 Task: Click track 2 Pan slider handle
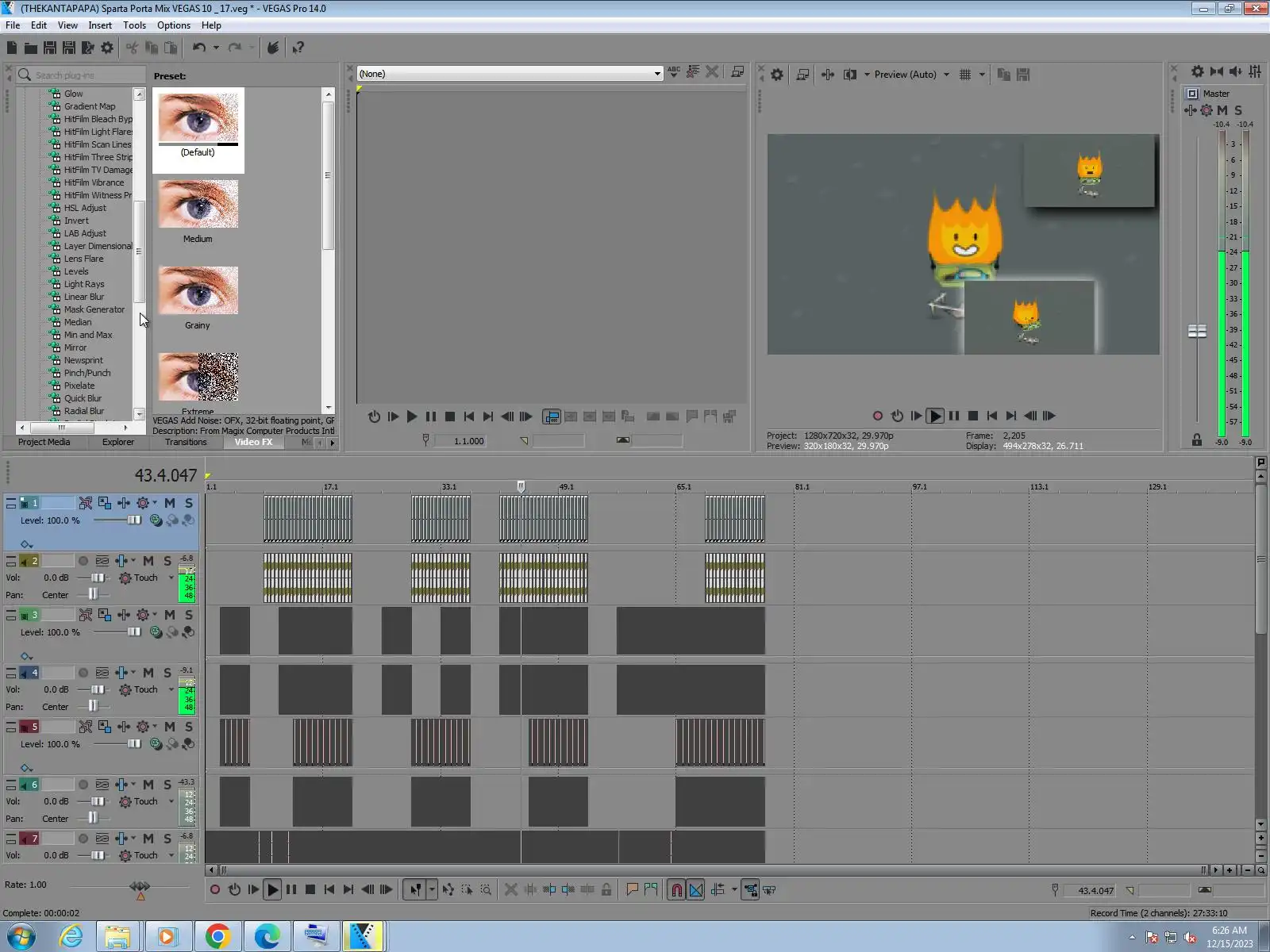coord(94,594)
